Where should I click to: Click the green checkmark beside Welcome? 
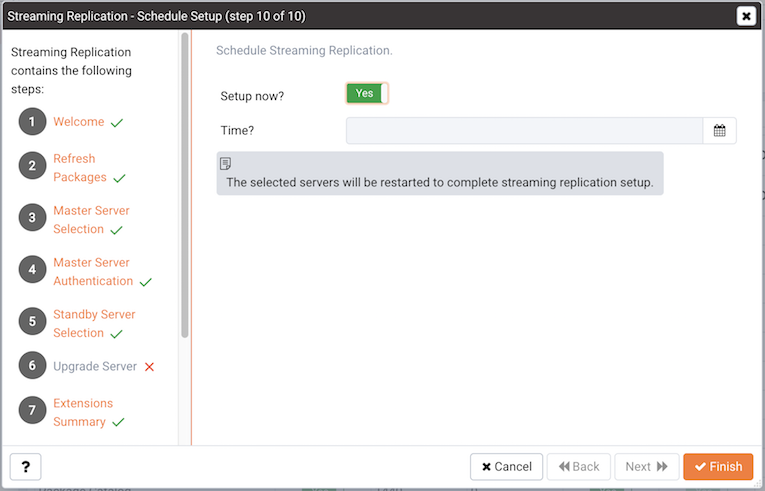tap(117, 123)
